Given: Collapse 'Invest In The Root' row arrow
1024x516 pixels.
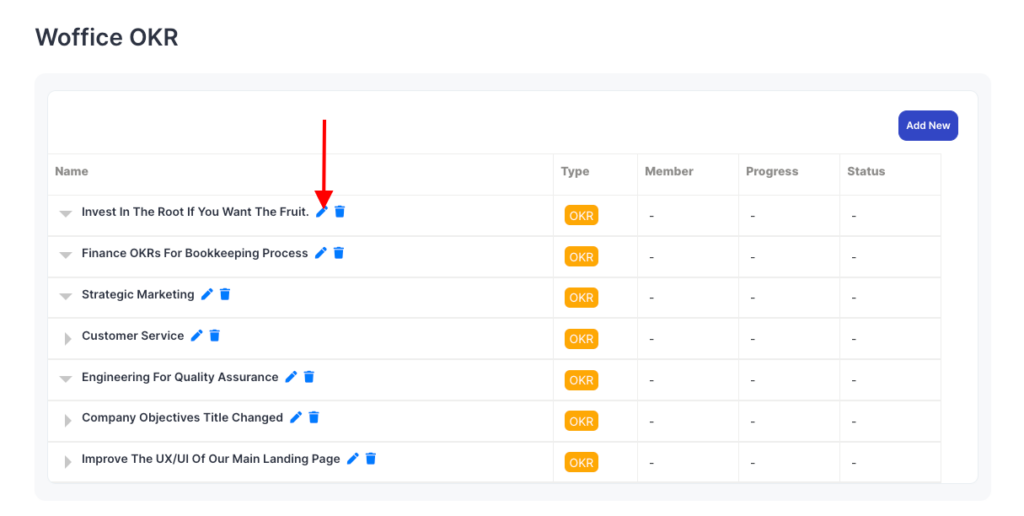Looking at the screenshot, I should (x=66, y=214).
